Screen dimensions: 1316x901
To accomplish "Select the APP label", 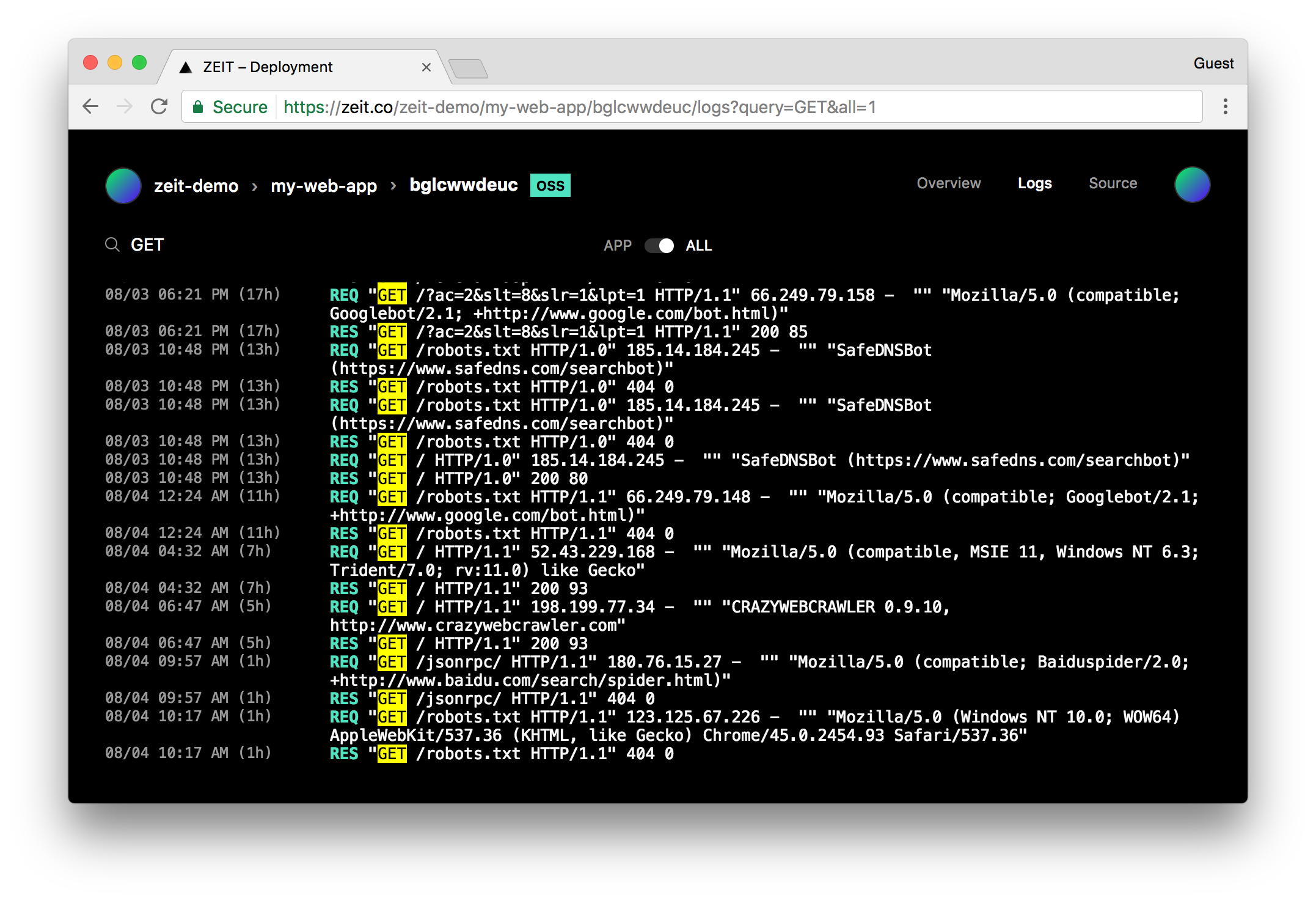I will (x=617, y=246).
